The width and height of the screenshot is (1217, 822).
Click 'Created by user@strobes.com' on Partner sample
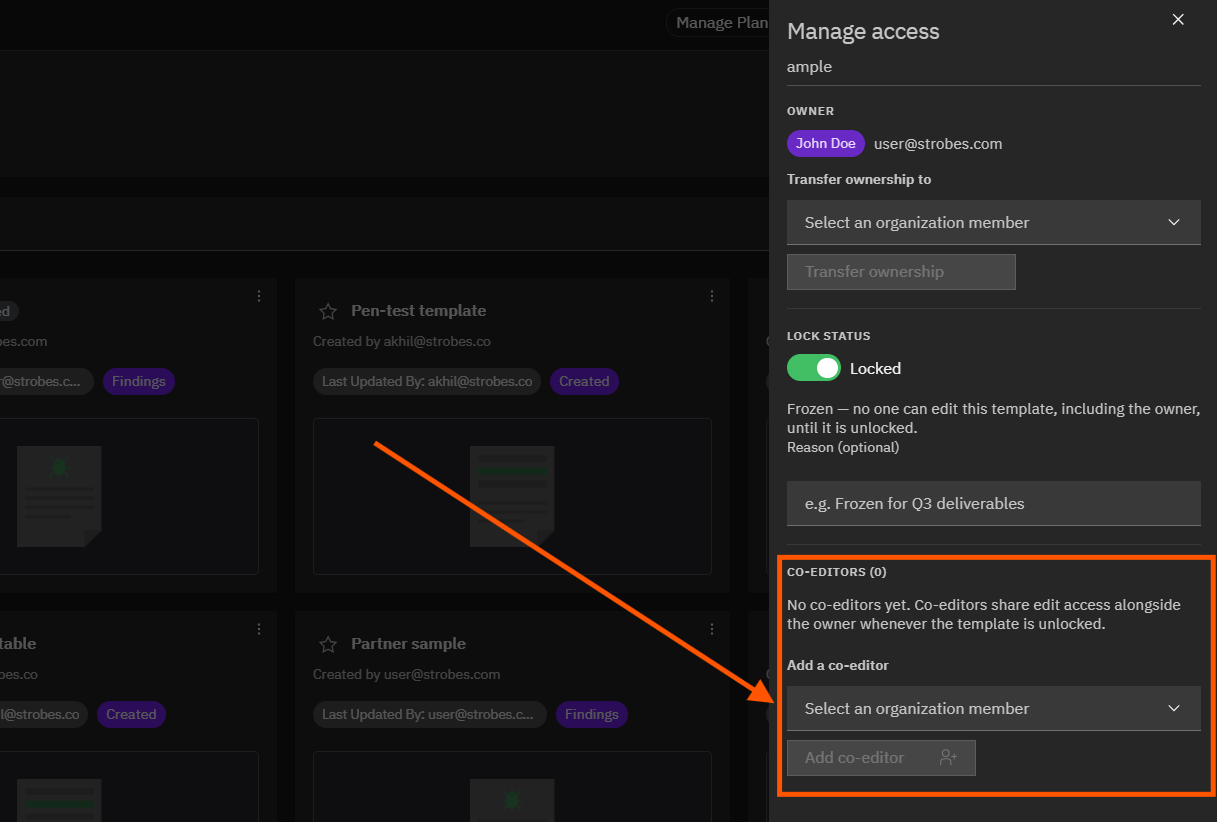pos(406,675)
